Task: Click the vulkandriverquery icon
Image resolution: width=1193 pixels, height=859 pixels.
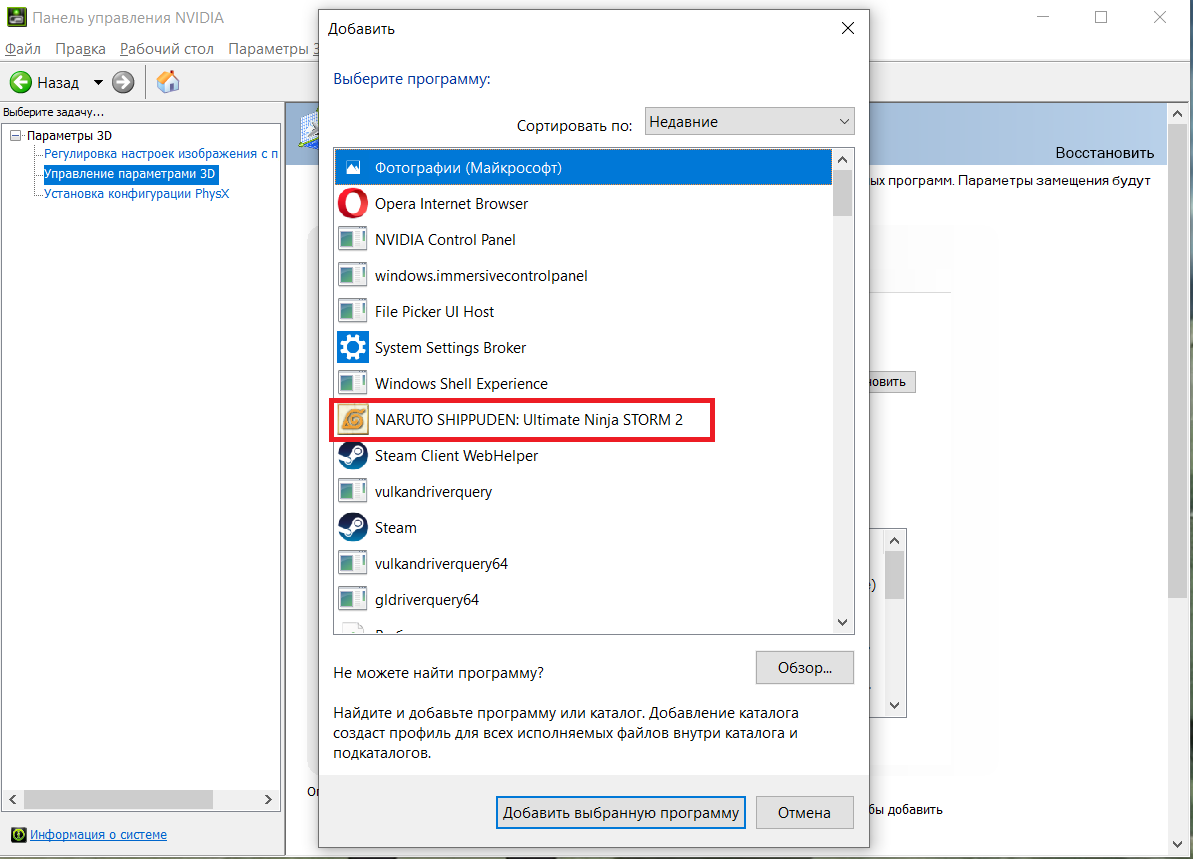Action: pyautogui.click(x=353, y=492)
